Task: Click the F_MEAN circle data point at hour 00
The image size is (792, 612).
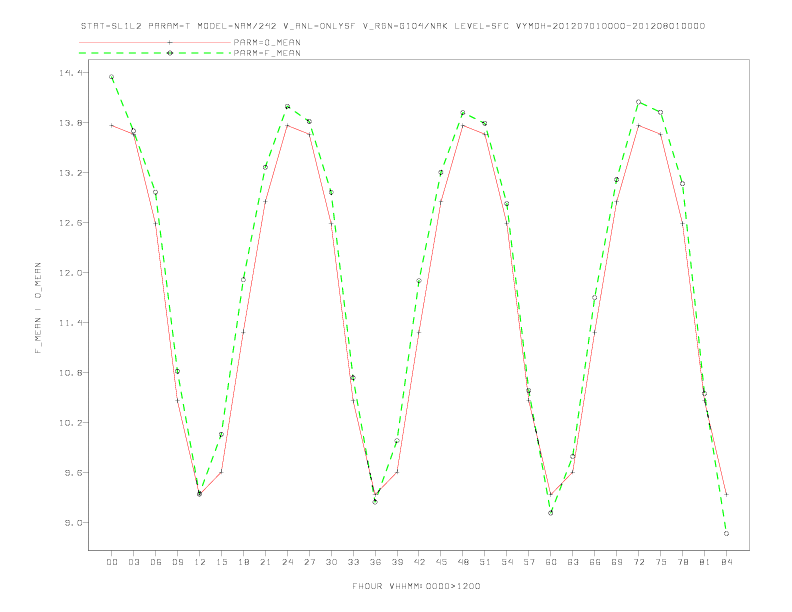Action: coord(112,77)
